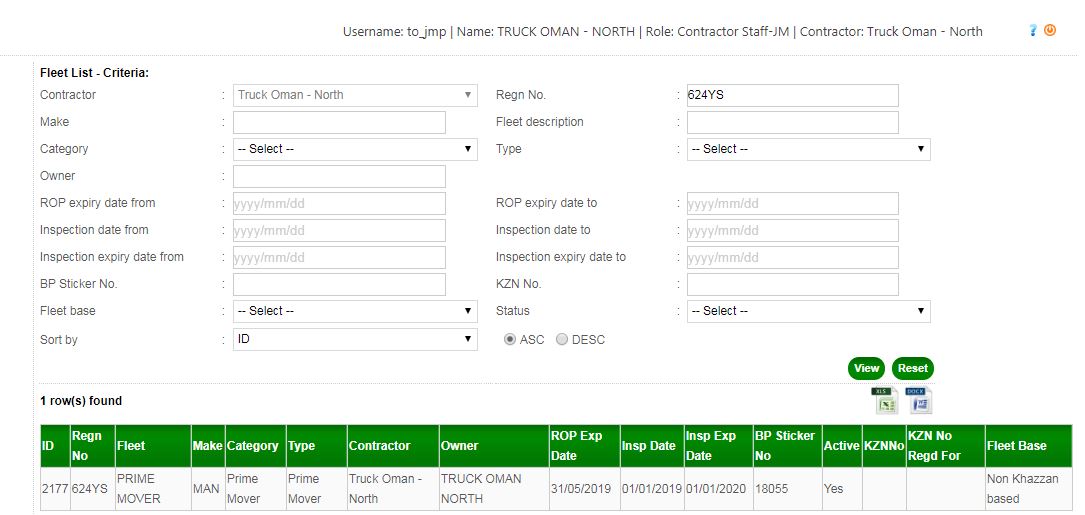Select ASC sort order radio button
Screen dimensions: 1085x515
click(510, 340)
